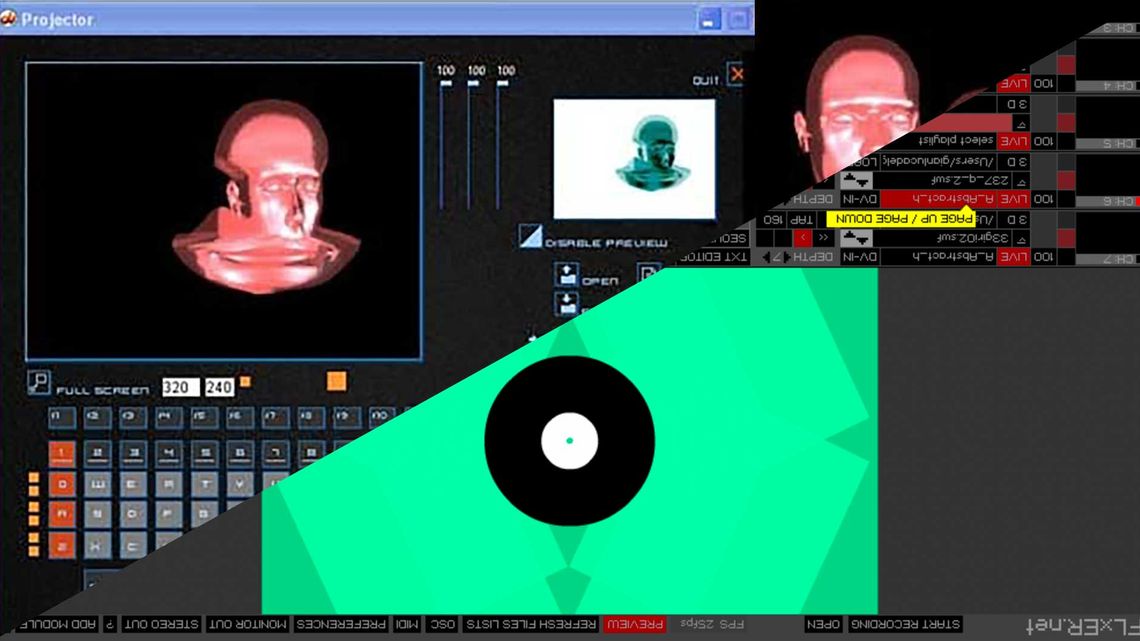Click the Full Screen icon
1140x641 pixels.
(39, 382)
